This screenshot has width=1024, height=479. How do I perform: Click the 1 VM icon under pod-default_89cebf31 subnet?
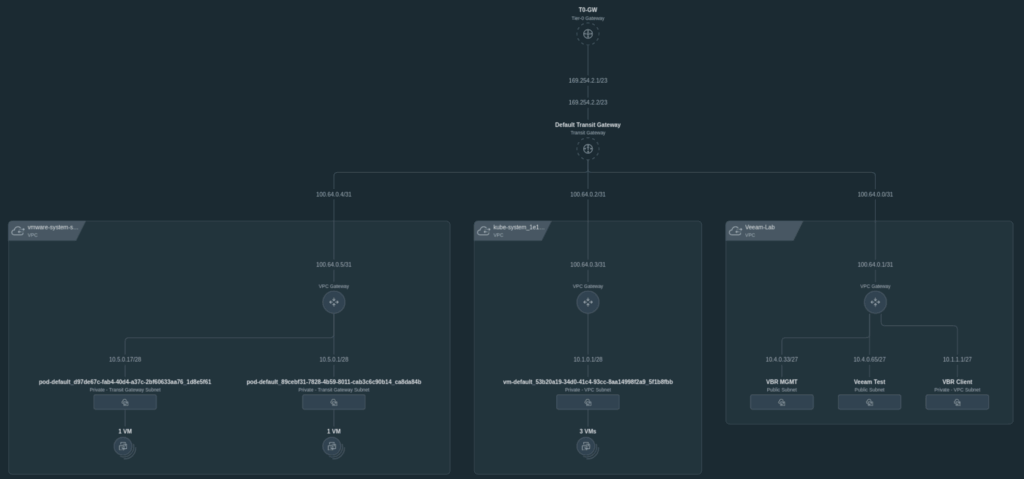(x=334, y=447)
